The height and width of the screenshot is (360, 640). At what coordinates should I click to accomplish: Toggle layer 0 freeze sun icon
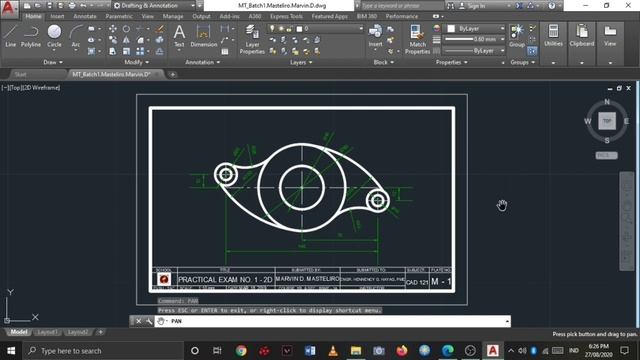tap(281, 29)
